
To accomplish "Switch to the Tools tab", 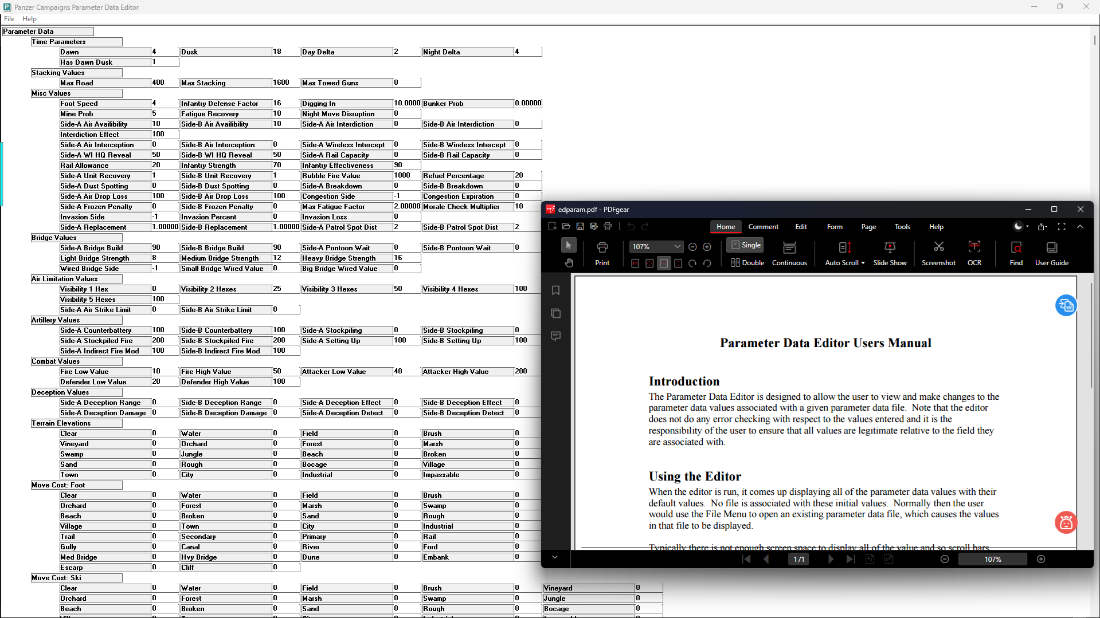I will tap(902, 227).
